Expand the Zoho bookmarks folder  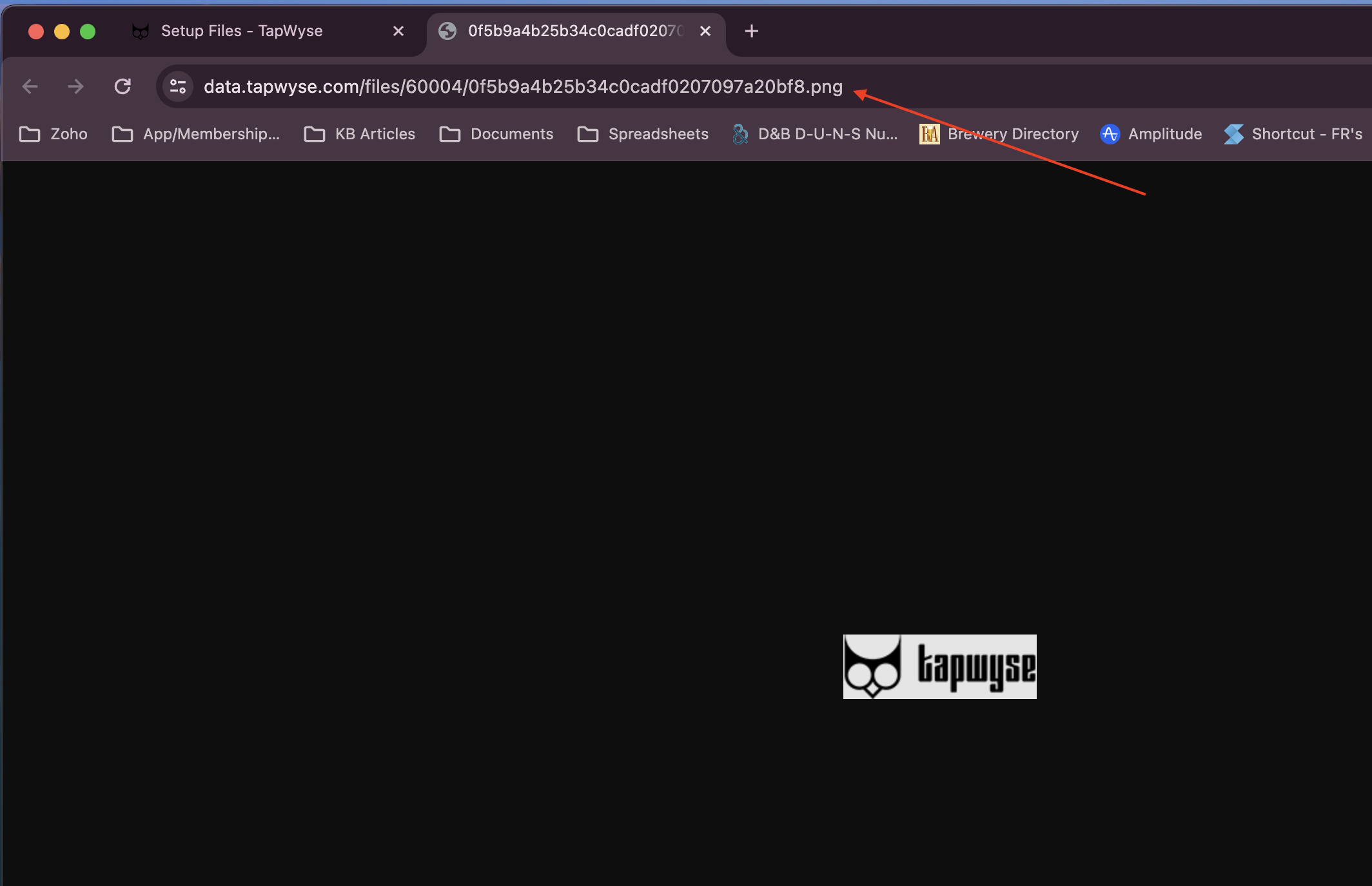tap(54, 134)
